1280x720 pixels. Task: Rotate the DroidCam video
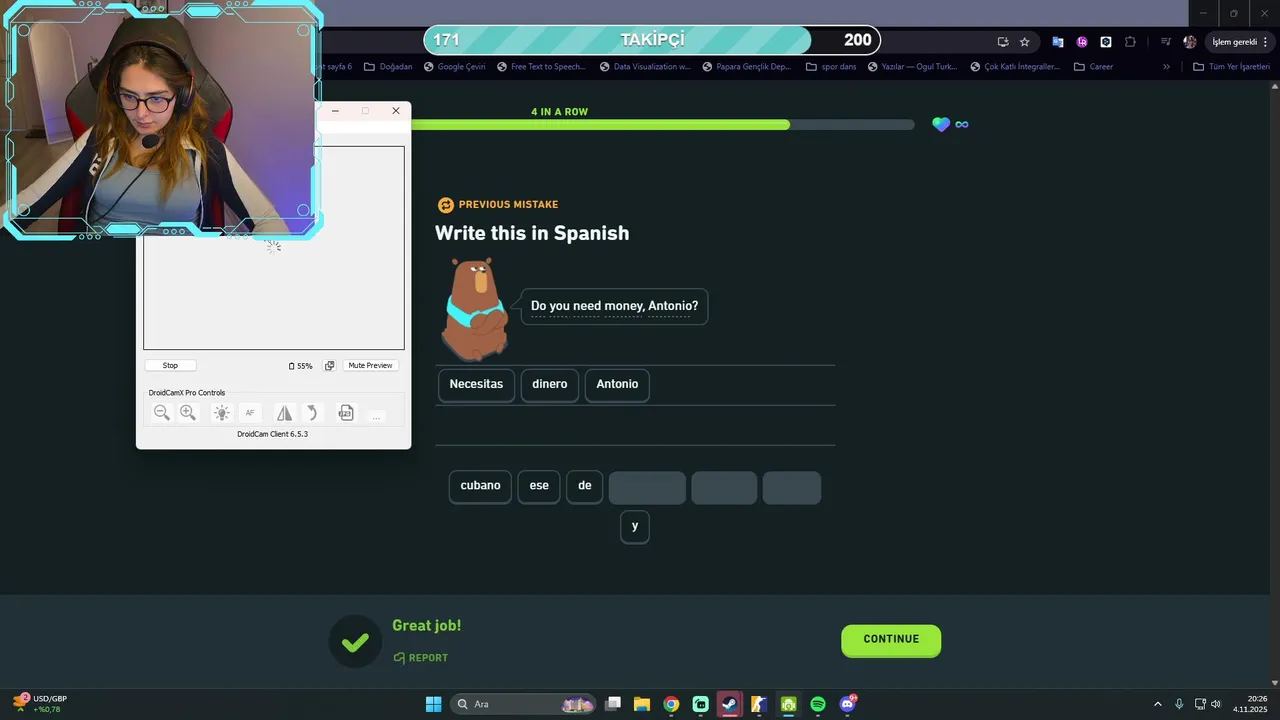click(x=312, y=413)
